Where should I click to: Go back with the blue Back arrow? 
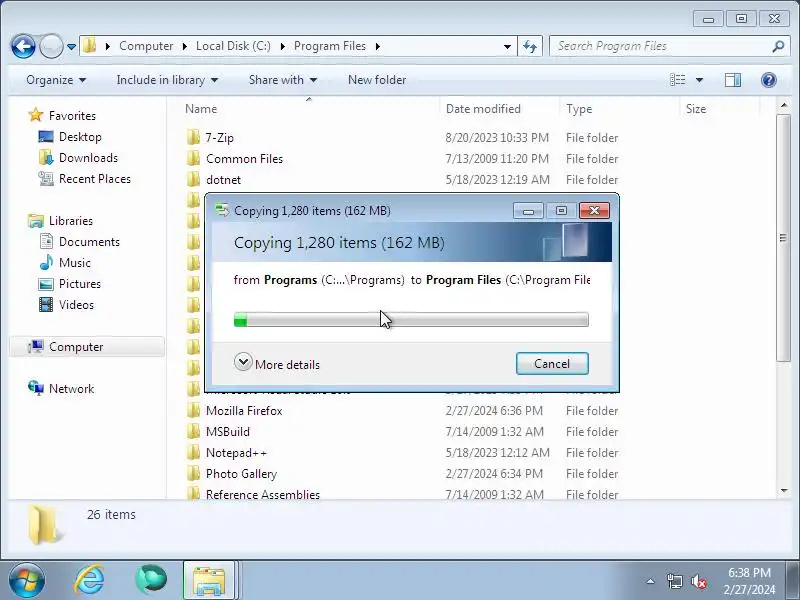point(23,46)
